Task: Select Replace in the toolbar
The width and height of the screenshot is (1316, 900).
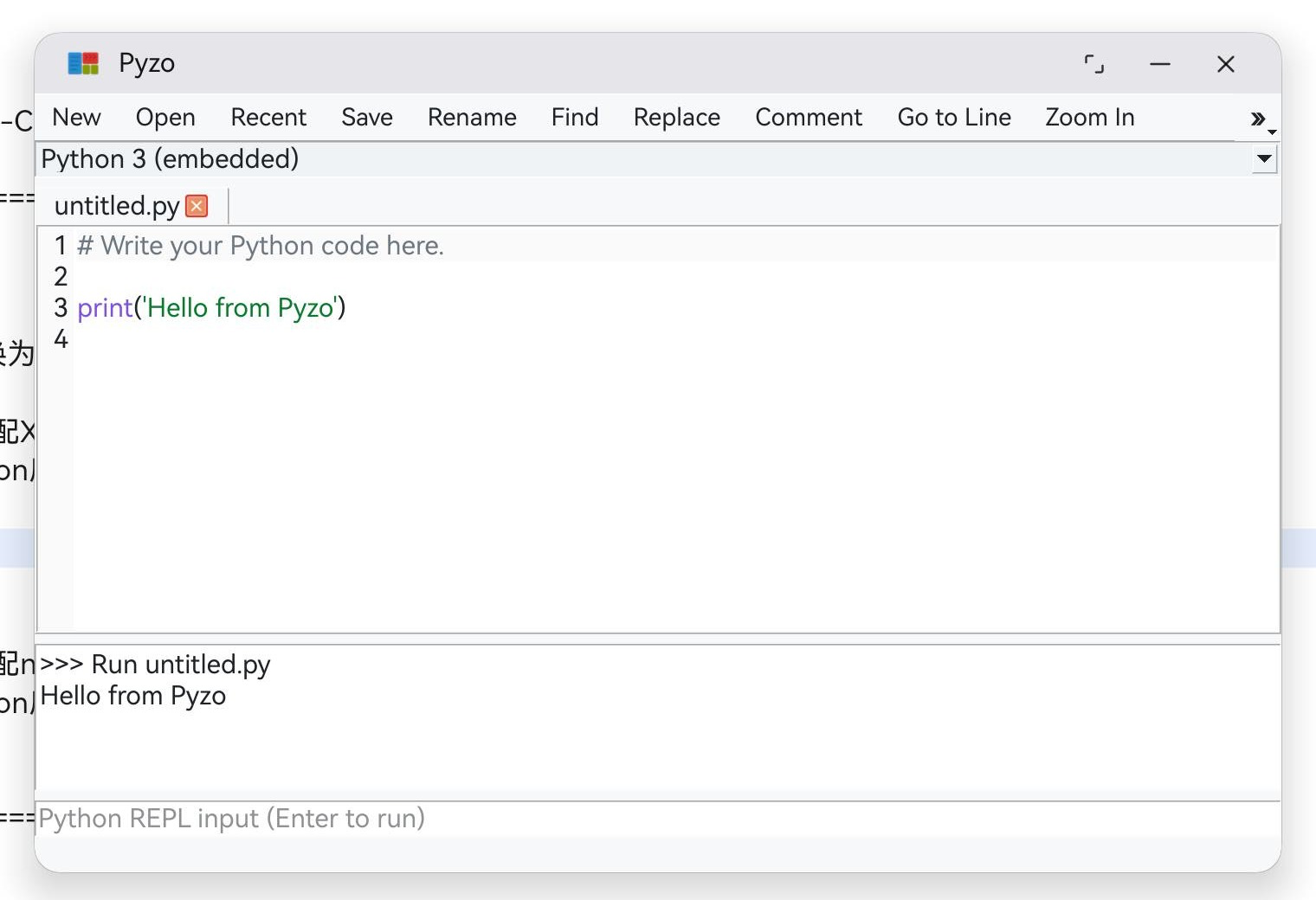Action: click(677, 117)
